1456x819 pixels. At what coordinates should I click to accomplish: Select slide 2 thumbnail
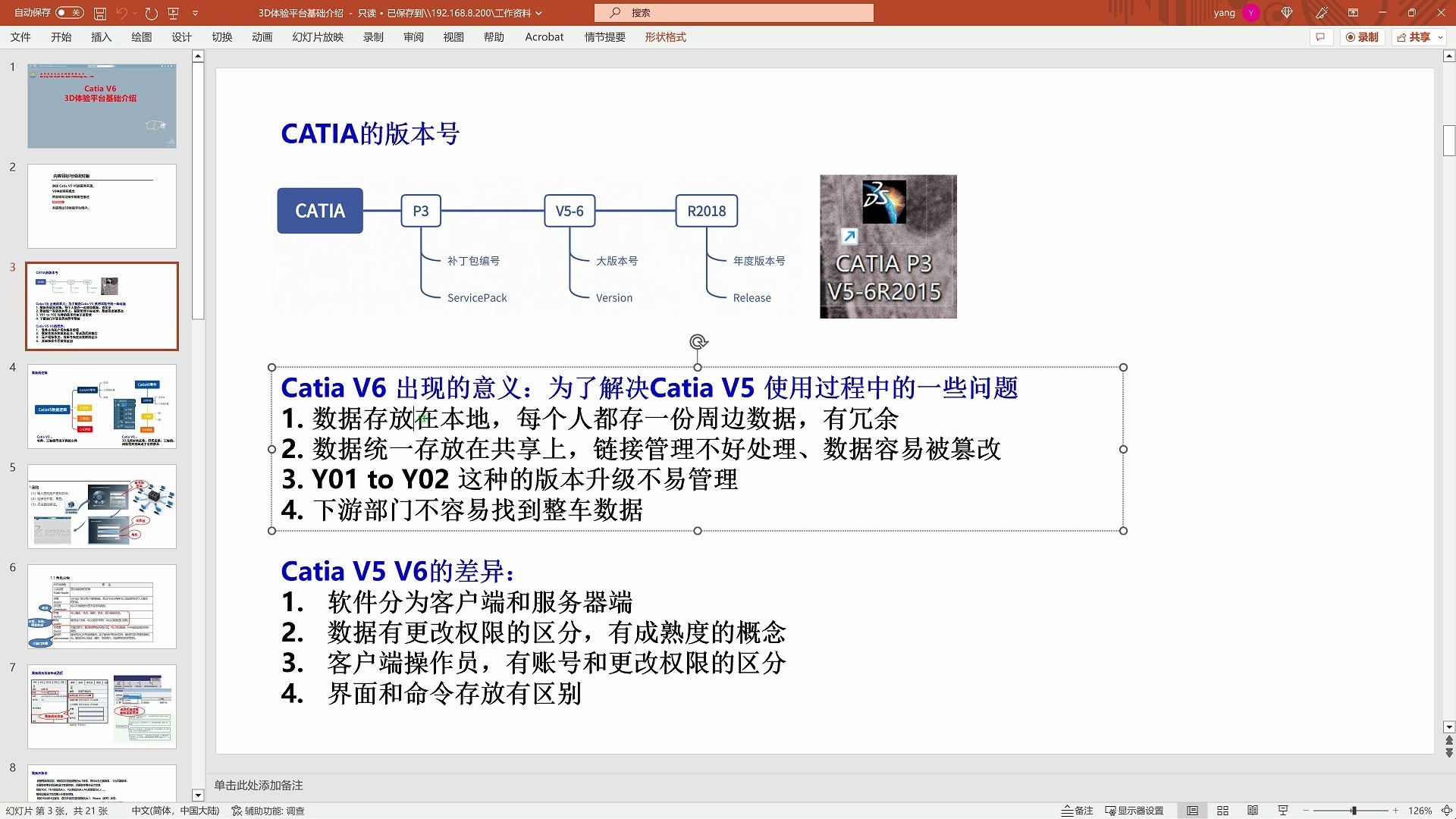102,206
